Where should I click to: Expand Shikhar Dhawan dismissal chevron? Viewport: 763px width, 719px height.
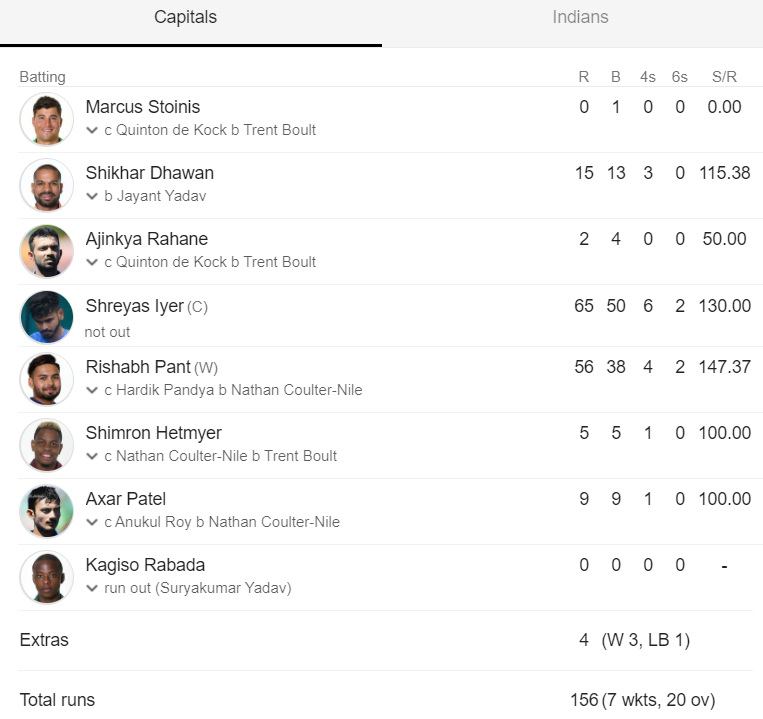click(91, 196)
